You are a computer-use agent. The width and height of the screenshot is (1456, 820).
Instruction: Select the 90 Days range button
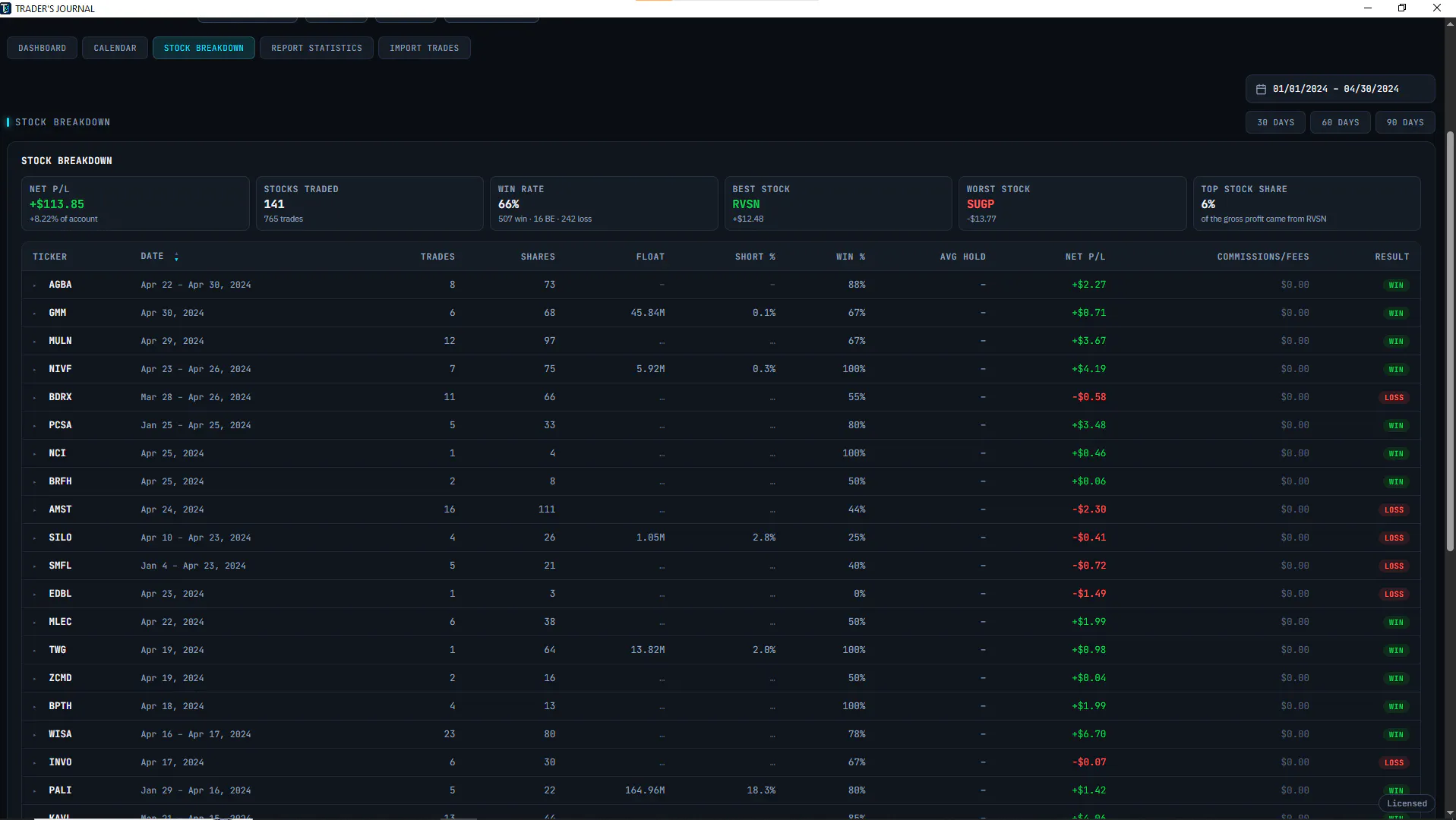point(1405,122)
